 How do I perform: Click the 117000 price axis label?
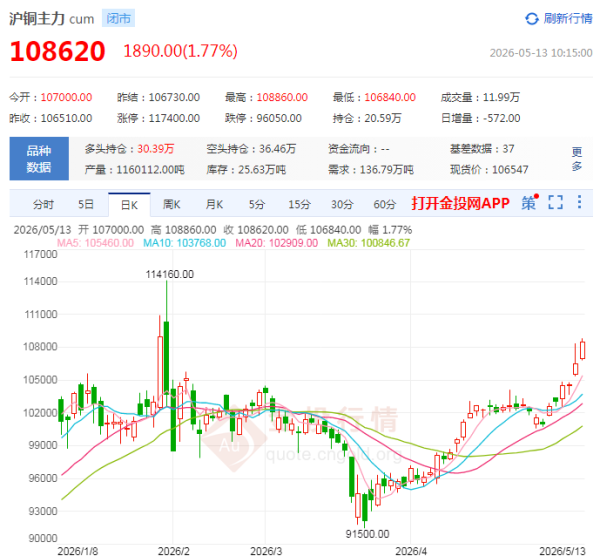(41, 254)
